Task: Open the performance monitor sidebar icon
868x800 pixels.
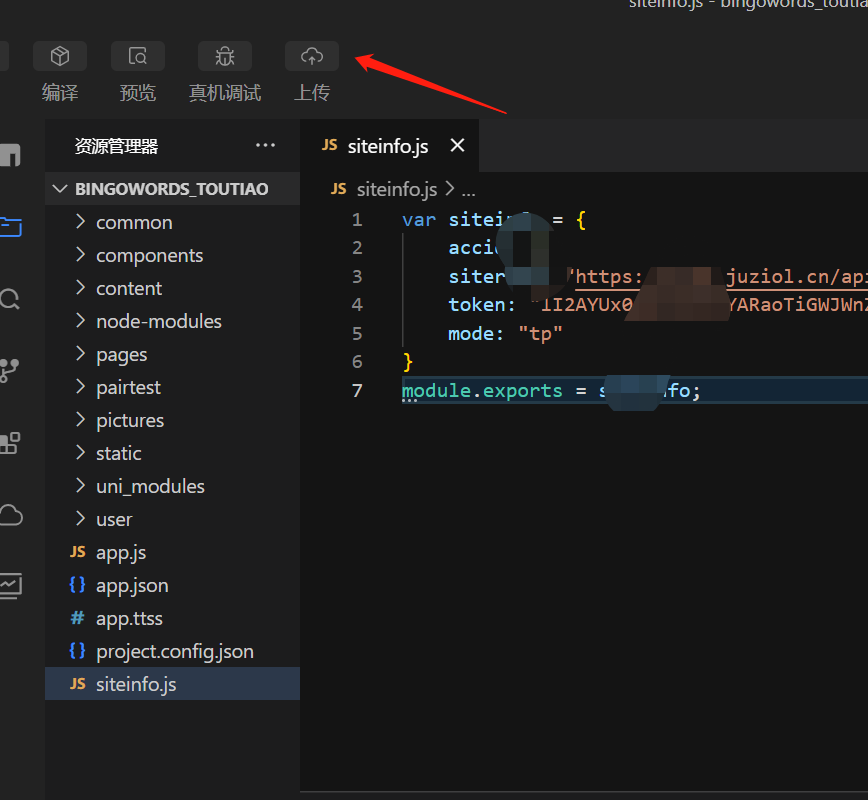Action: coord(11,586)
